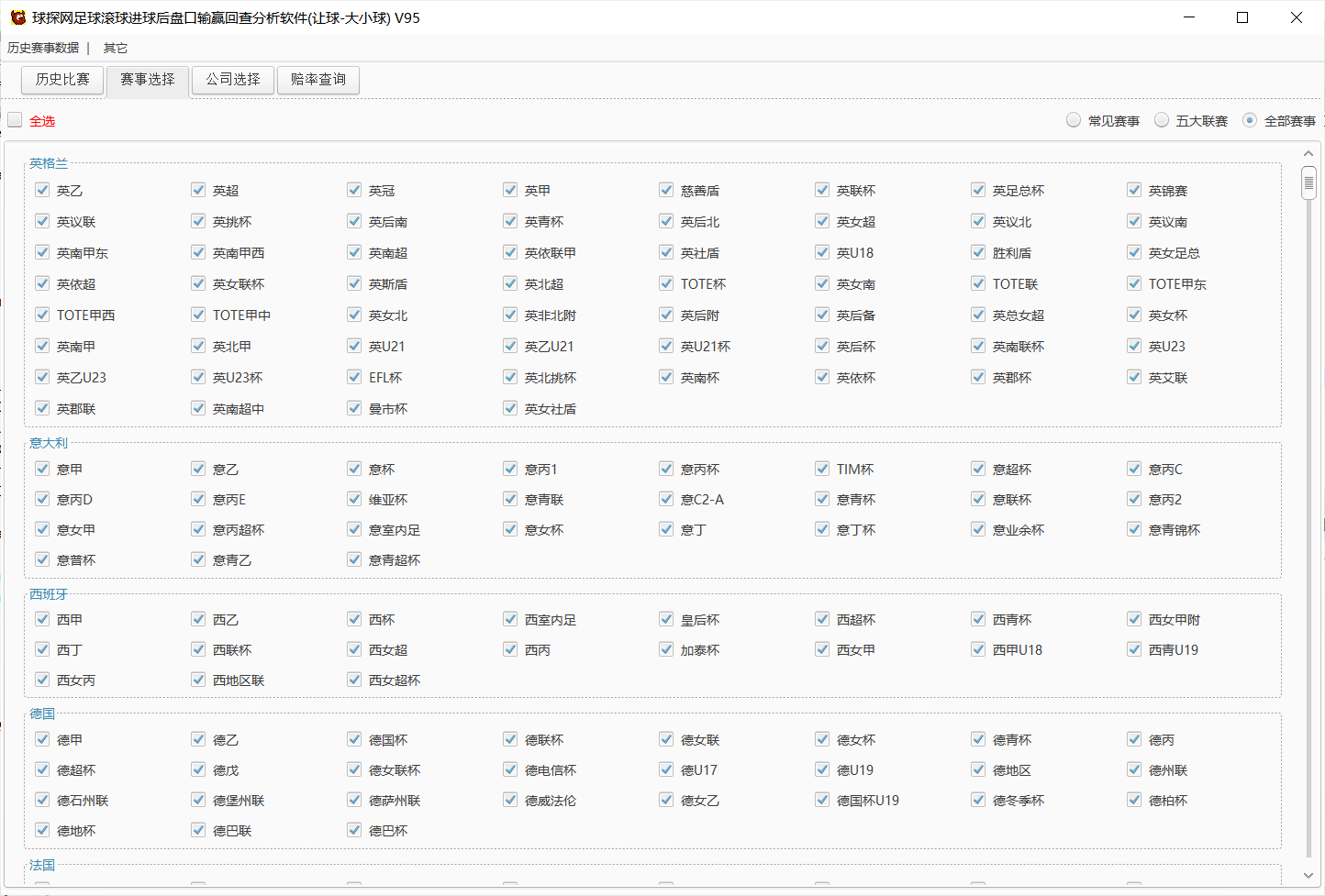Uncheck the EFL杯 checkbox
Image resolution: width=1325 pixels, height=896 pixels.
point(354,377)
